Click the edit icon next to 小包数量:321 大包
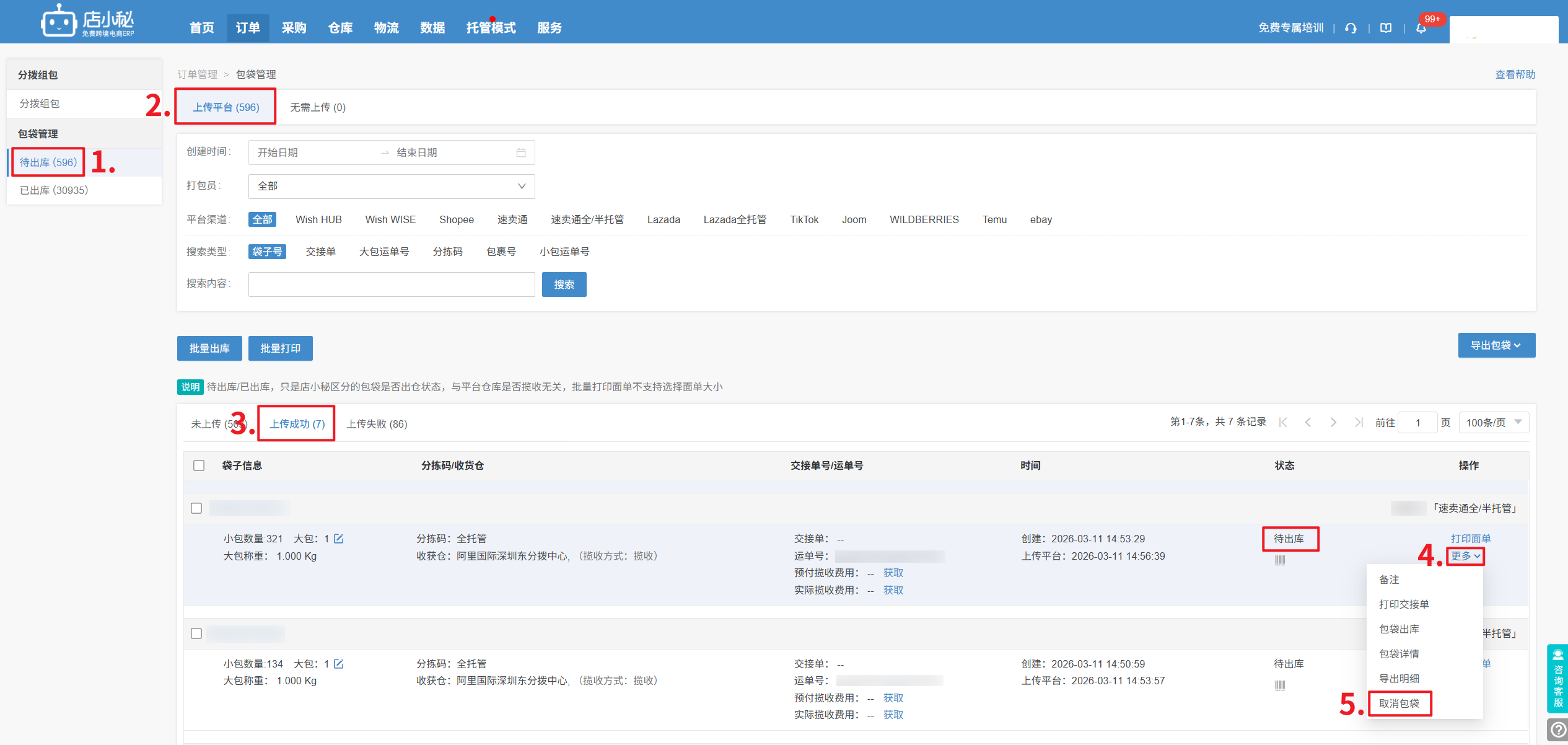This screenshot has height=745, width=1568. coord(339,539)
